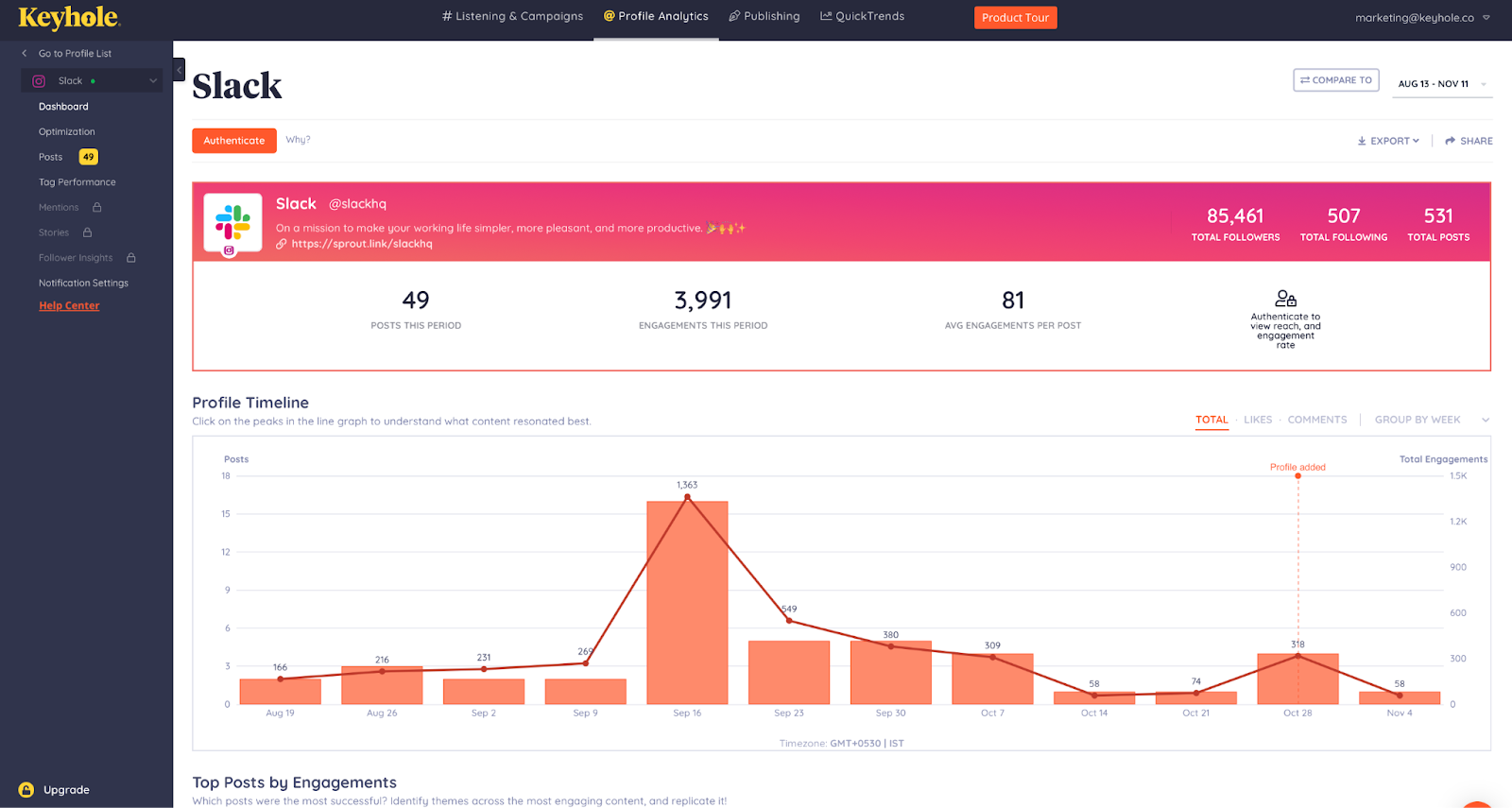Start the Product Tour
This screenshot has width=1512, height=808.
pos(1015,18)
